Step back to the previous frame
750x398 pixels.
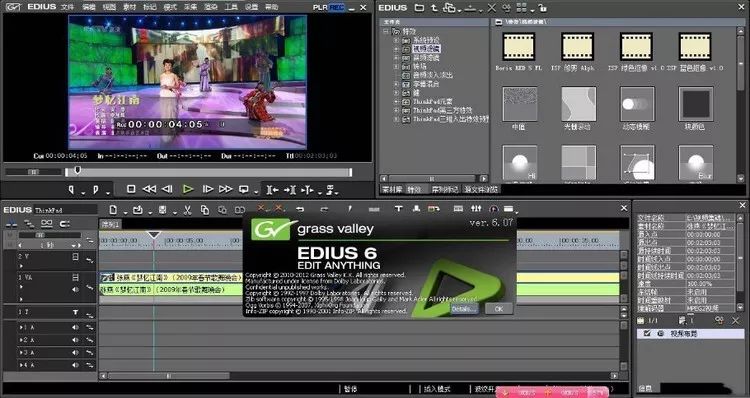point(167,189)
